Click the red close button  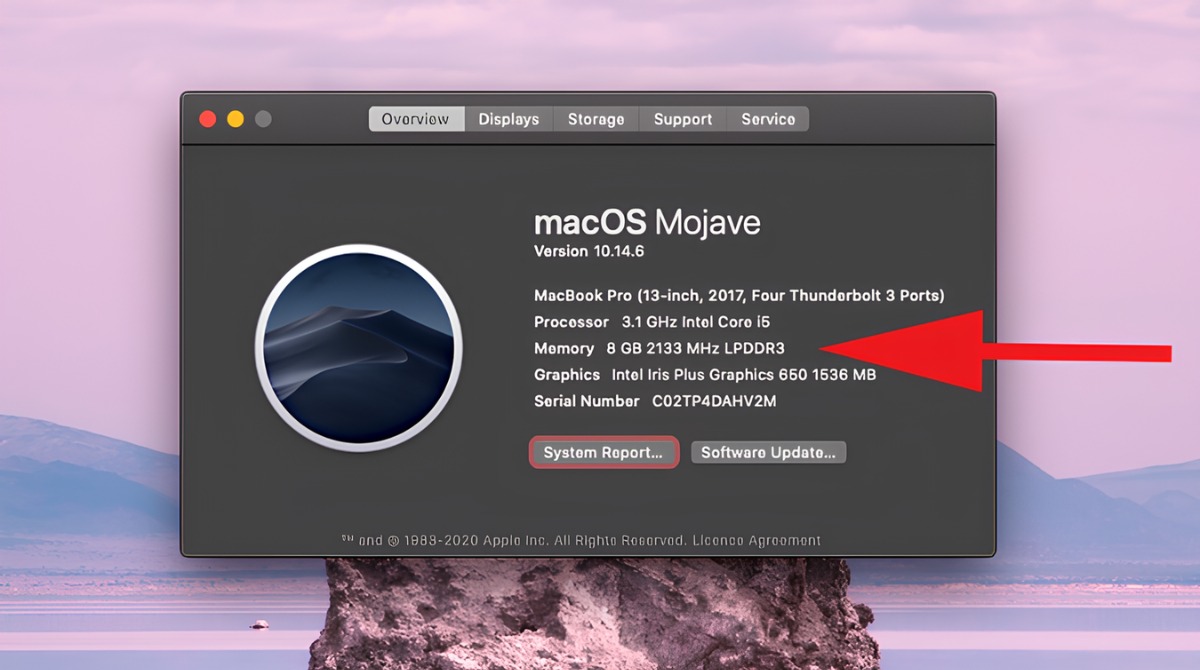207,118
